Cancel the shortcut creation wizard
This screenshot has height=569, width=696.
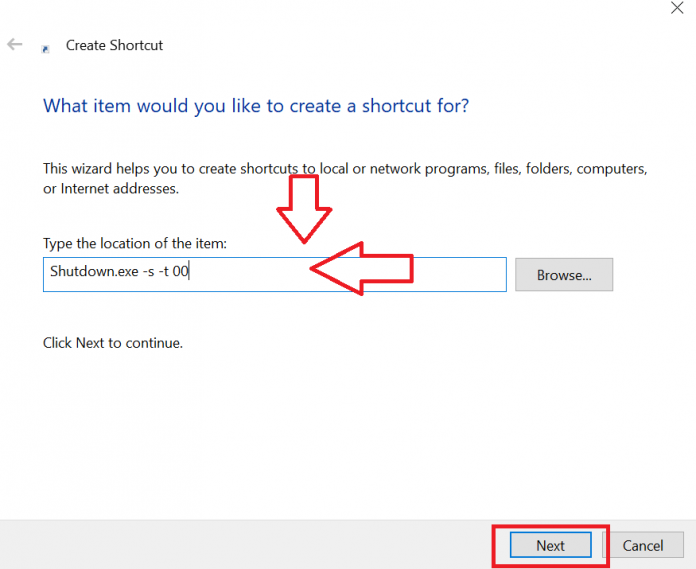[643, 545]
